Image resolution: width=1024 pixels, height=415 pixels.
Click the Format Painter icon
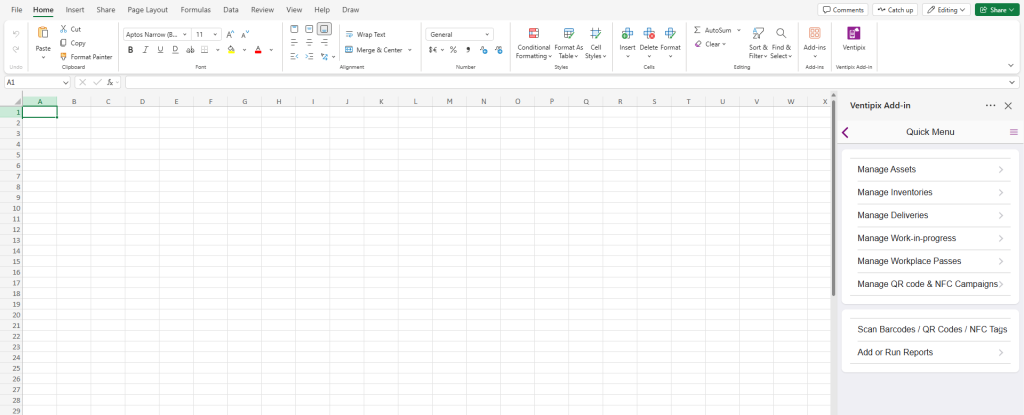point(62,57)
